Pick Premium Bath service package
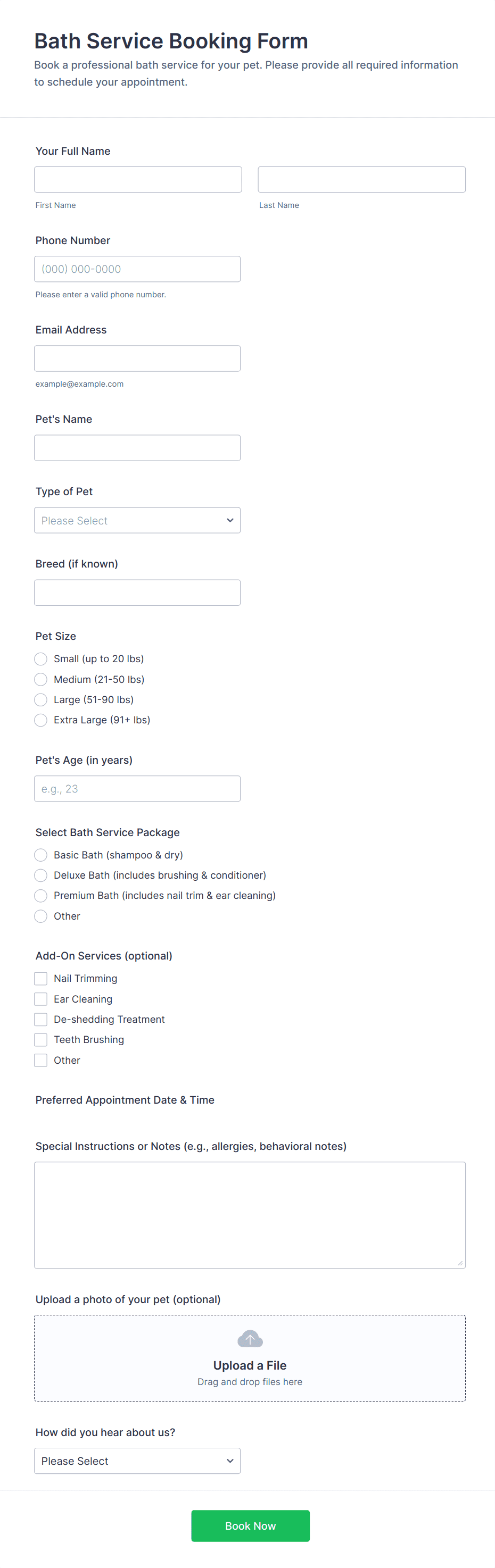The height and width of the screenshot is (1568, 495). [x=41, y=895]
